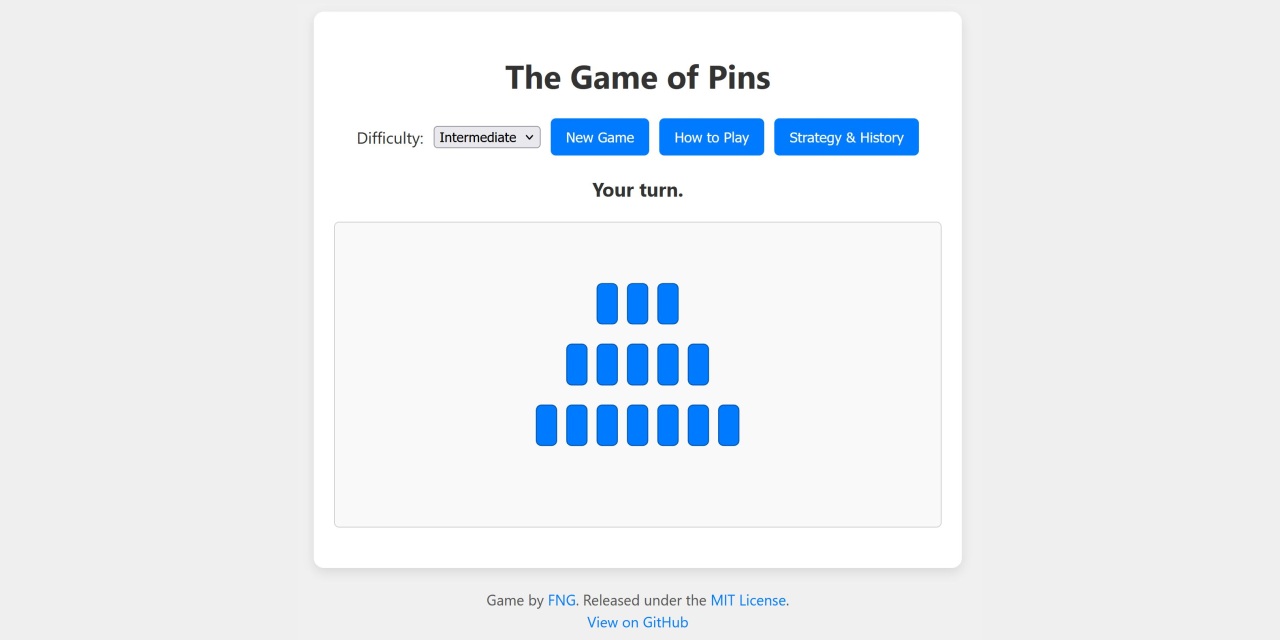Open the MIT License link

coord(748,600)
